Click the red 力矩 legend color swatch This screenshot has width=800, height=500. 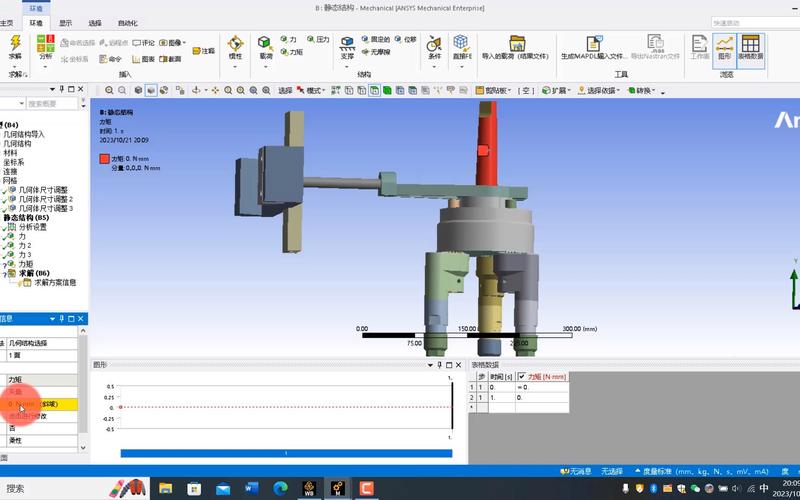click(x=105, y=159)
